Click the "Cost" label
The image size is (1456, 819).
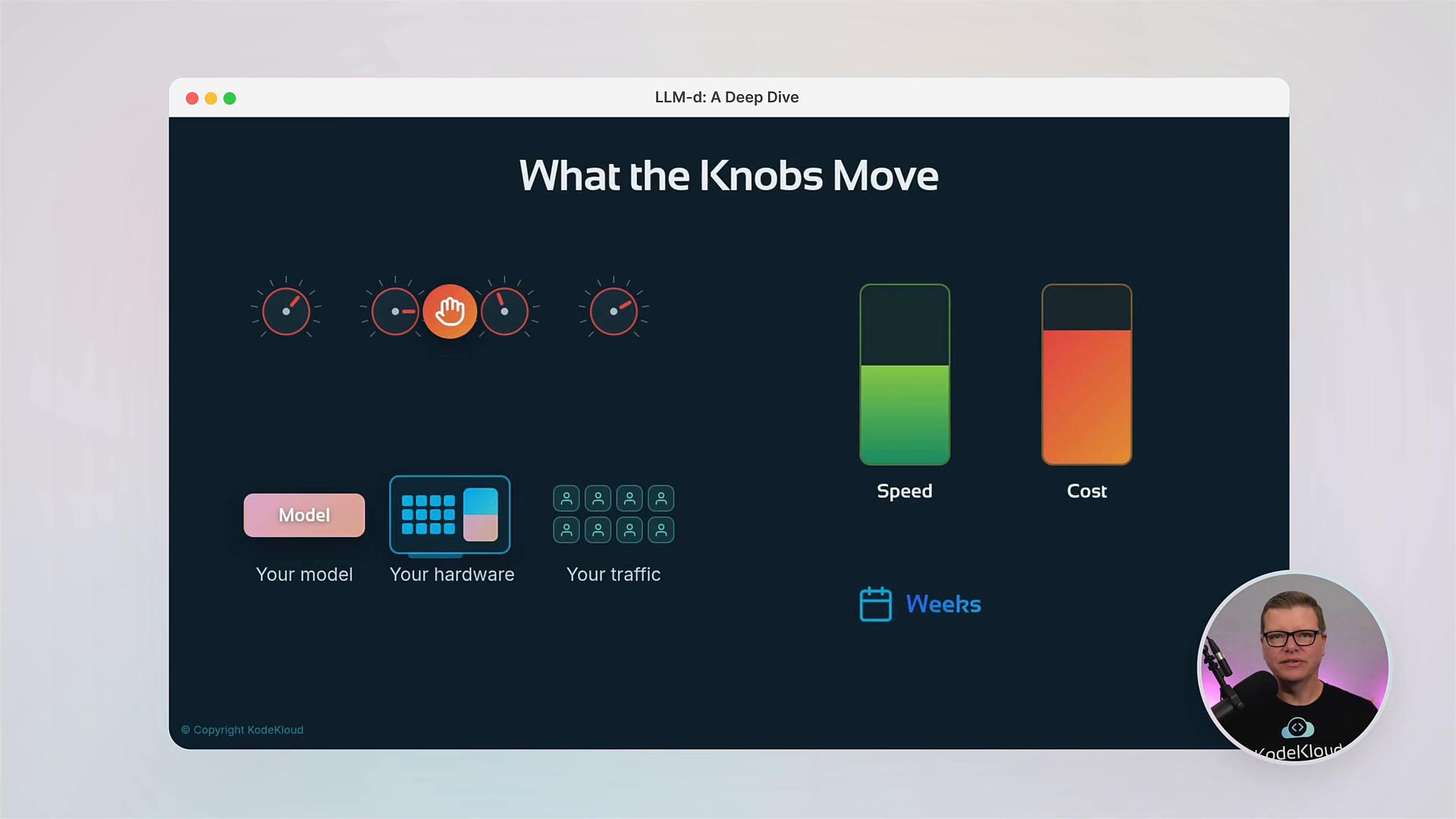tap(1087, 491)
